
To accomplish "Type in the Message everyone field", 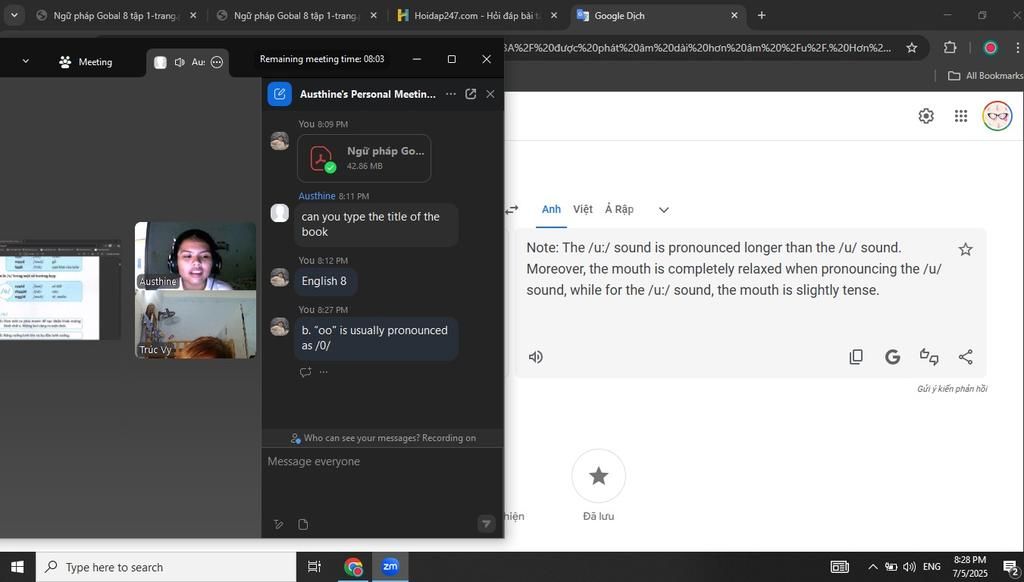I will point(380,462).
